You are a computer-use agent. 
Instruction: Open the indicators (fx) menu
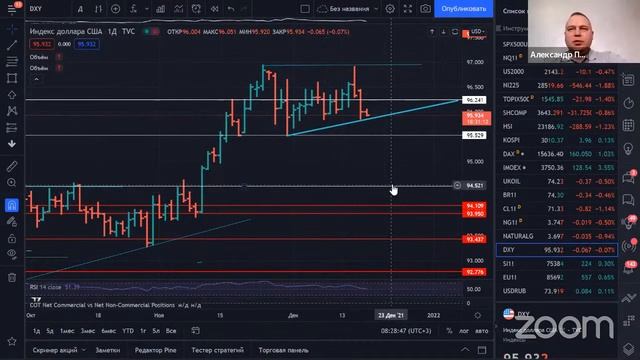133,9
